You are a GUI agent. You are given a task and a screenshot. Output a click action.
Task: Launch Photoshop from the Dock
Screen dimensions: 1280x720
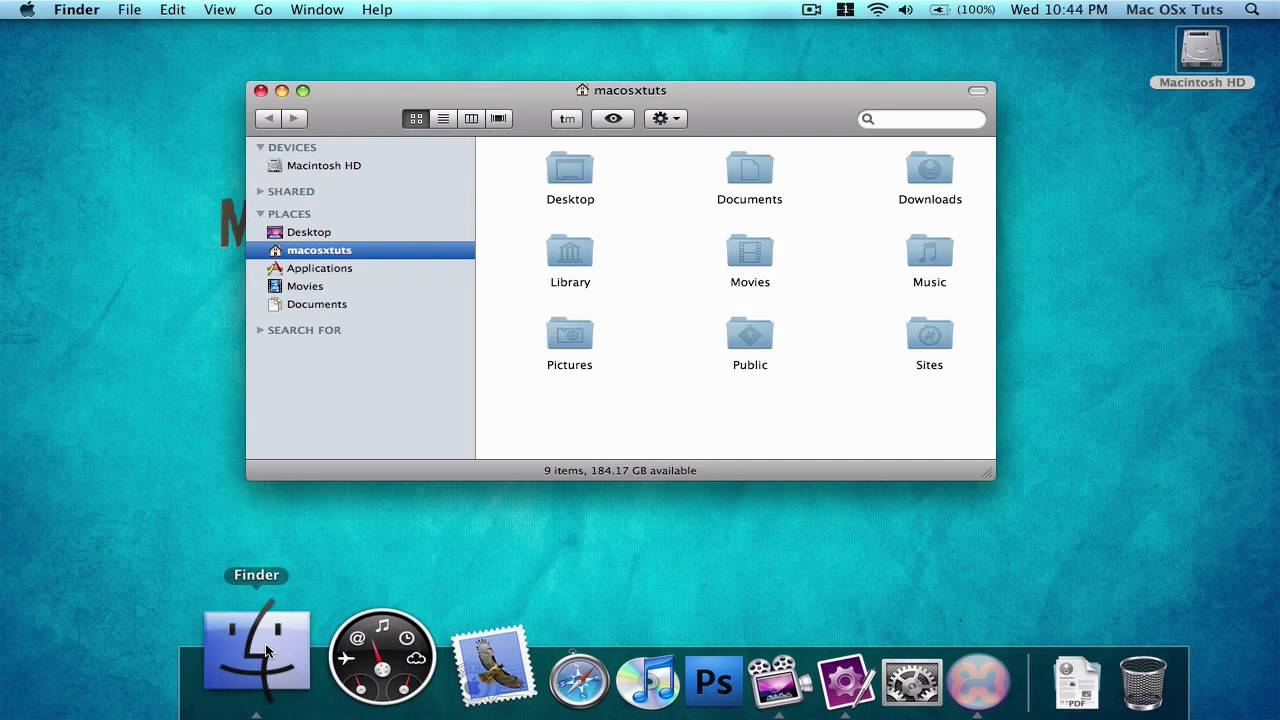pyautogui.click(x=714, y=682)
